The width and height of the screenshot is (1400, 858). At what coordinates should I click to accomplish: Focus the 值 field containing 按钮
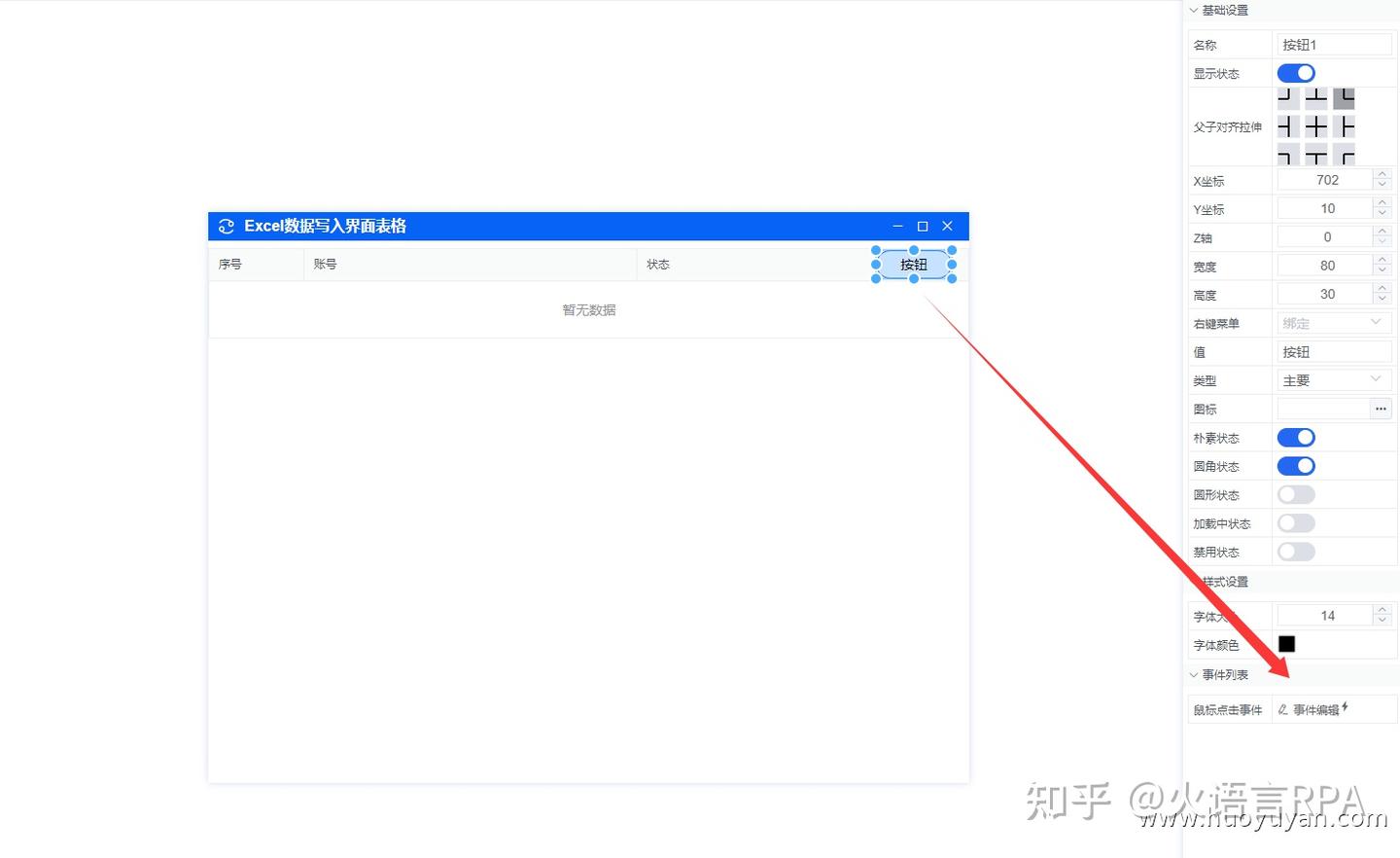point(1334,352)
